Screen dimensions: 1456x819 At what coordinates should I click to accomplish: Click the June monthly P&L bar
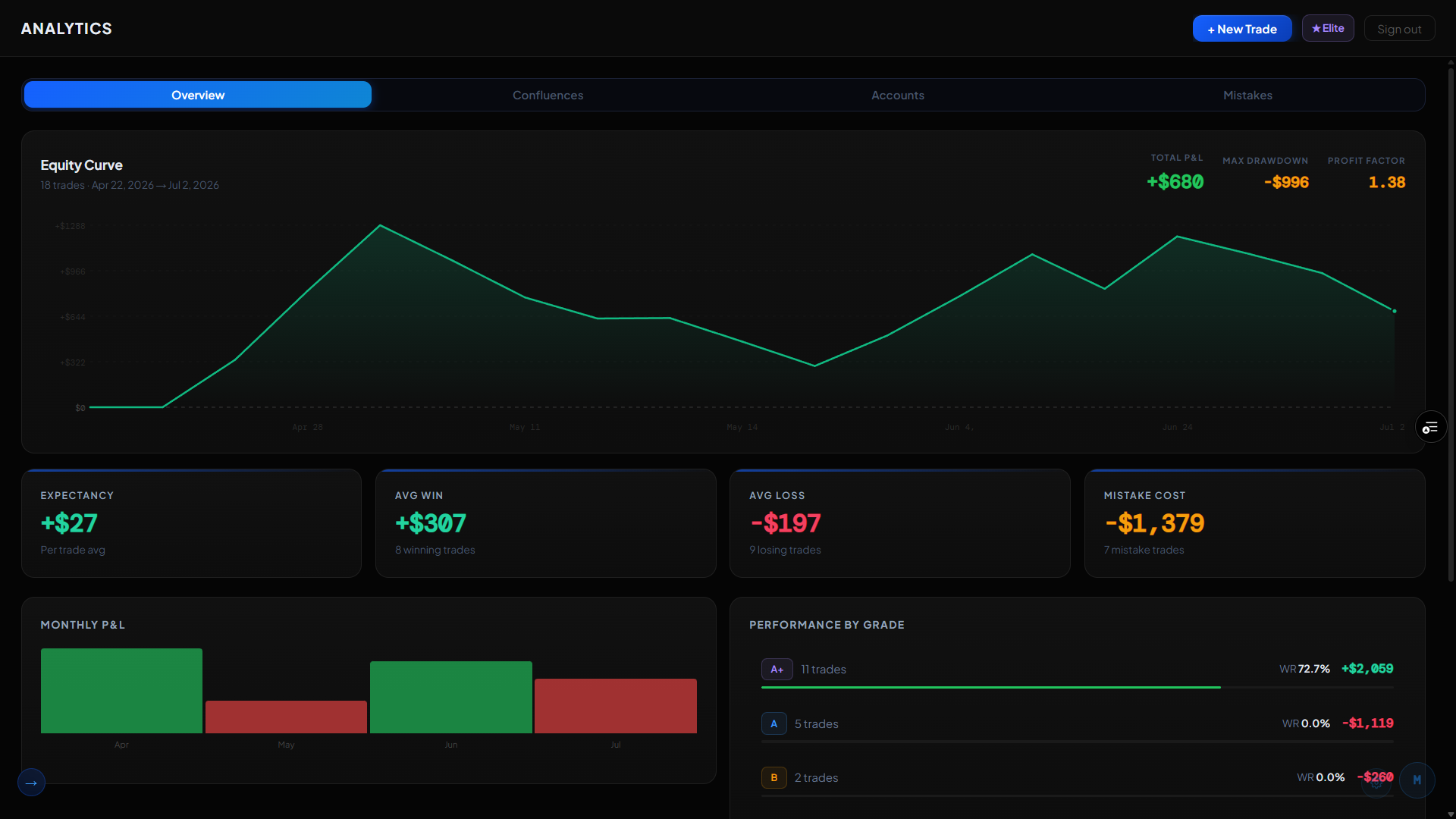point(451,697)
